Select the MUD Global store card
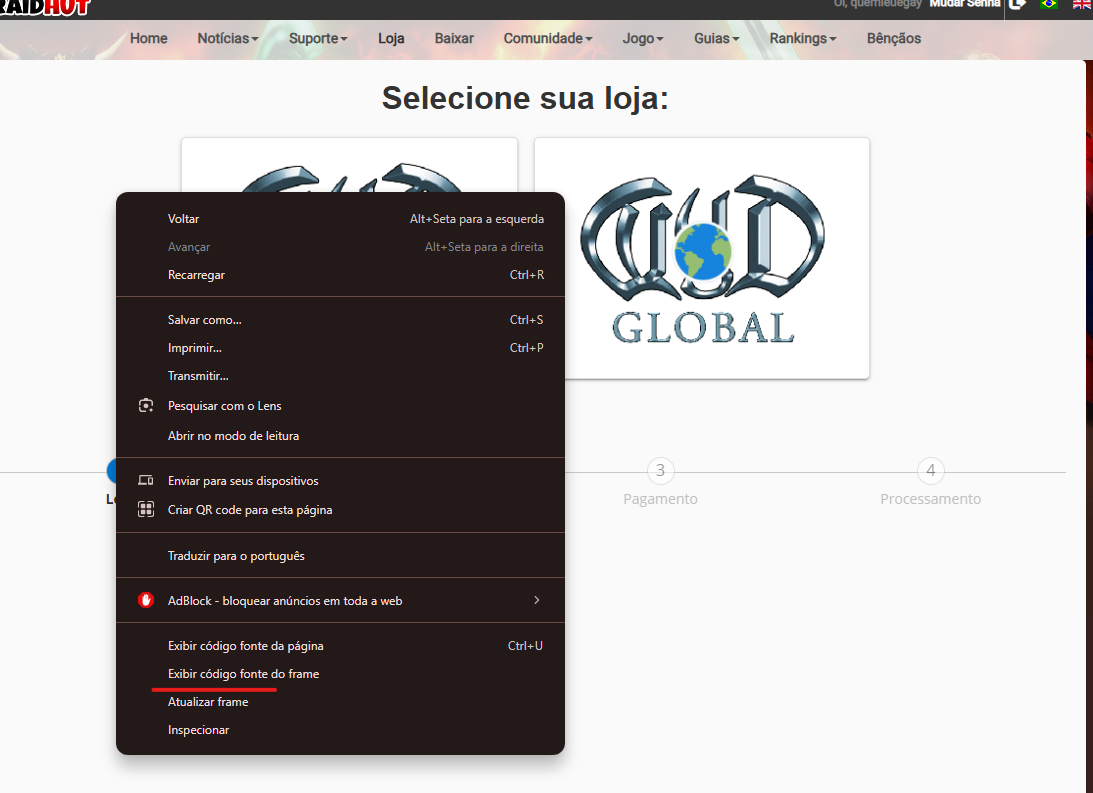The height and width of the screenshot is (793, 1093). pos(701,258)
